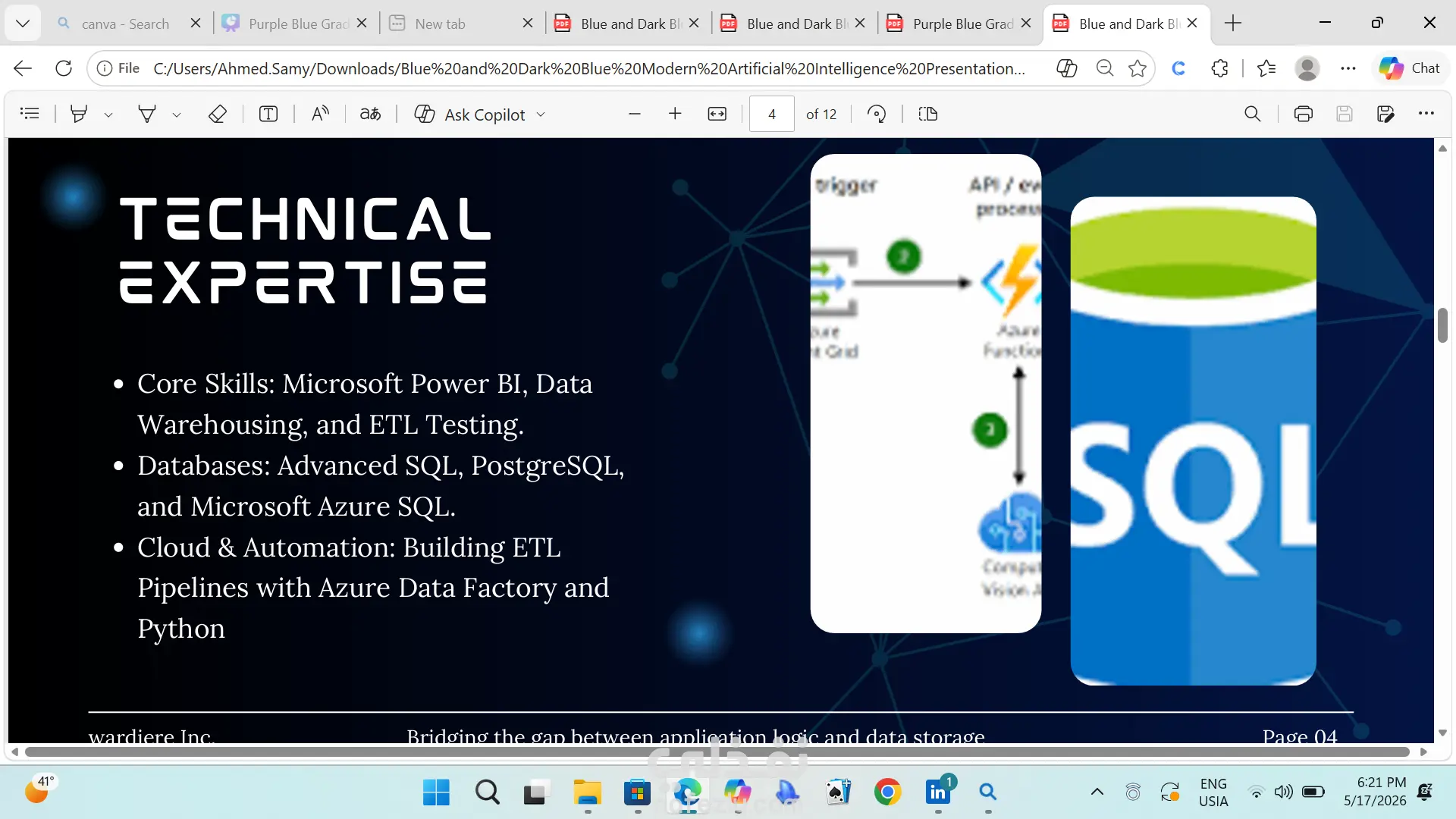
Task: Launch Microsoft Store from taskbar
Action: click(637, 792)
